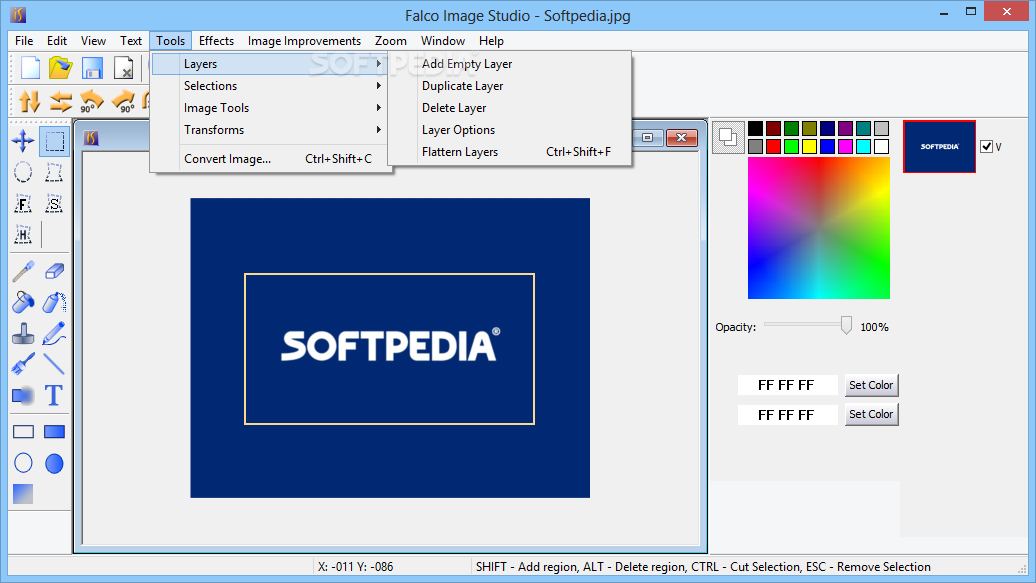Open the Text menu
Viewport: 1036px width, 583px height.
pos(131,41)
